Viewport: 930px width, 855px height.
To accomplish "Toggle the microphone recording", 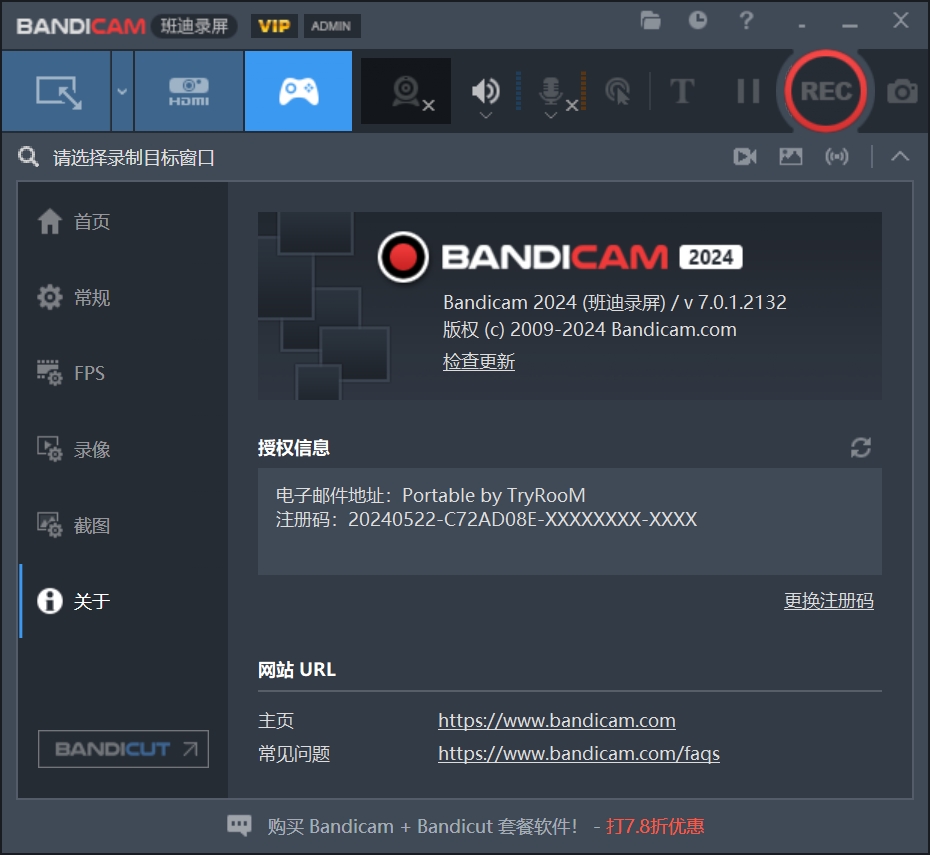I will [551, 90].
